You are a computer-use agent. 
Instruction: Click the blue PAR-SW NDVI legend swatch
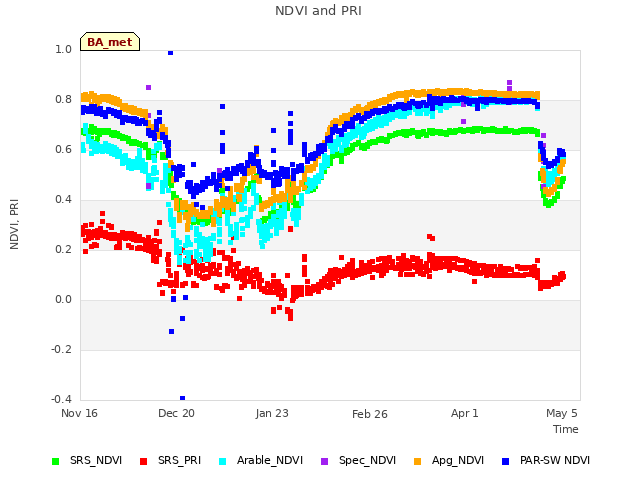click(505, 461)
